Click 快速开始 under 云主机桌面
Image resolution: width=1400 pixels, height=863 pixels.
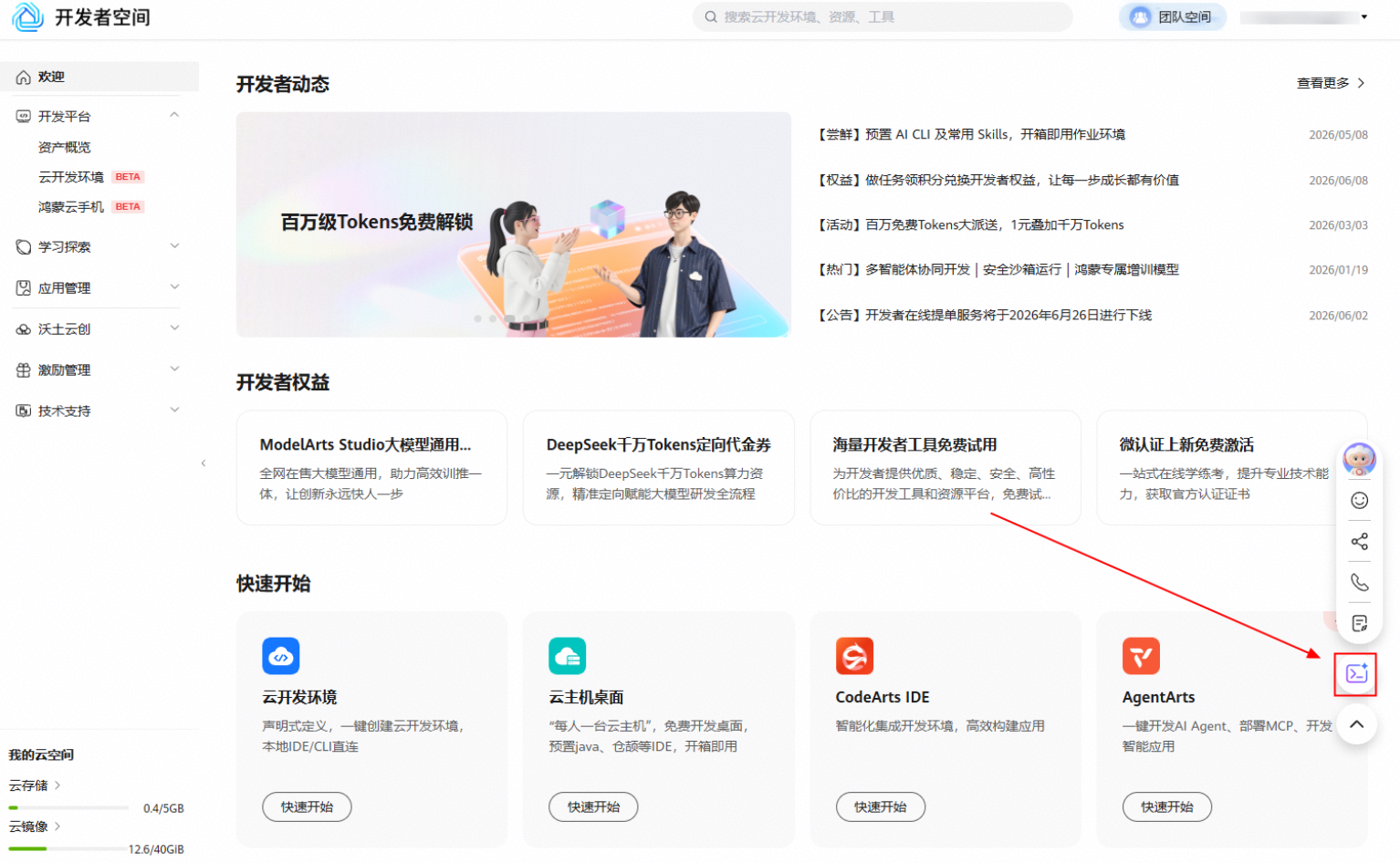point(593,807)
